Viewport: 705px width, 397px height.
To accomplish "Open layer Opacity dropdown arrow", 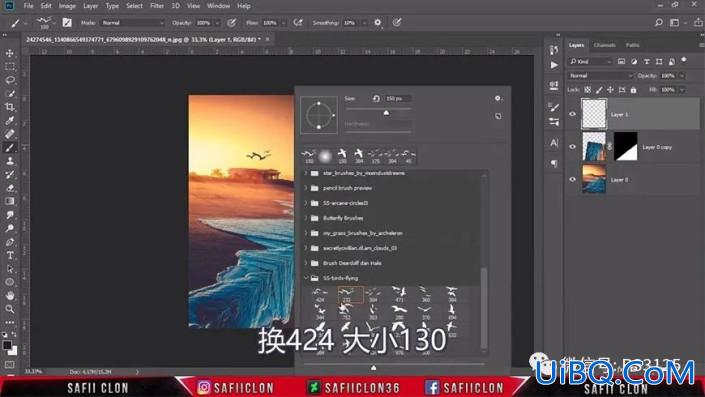I will (682, 76).
